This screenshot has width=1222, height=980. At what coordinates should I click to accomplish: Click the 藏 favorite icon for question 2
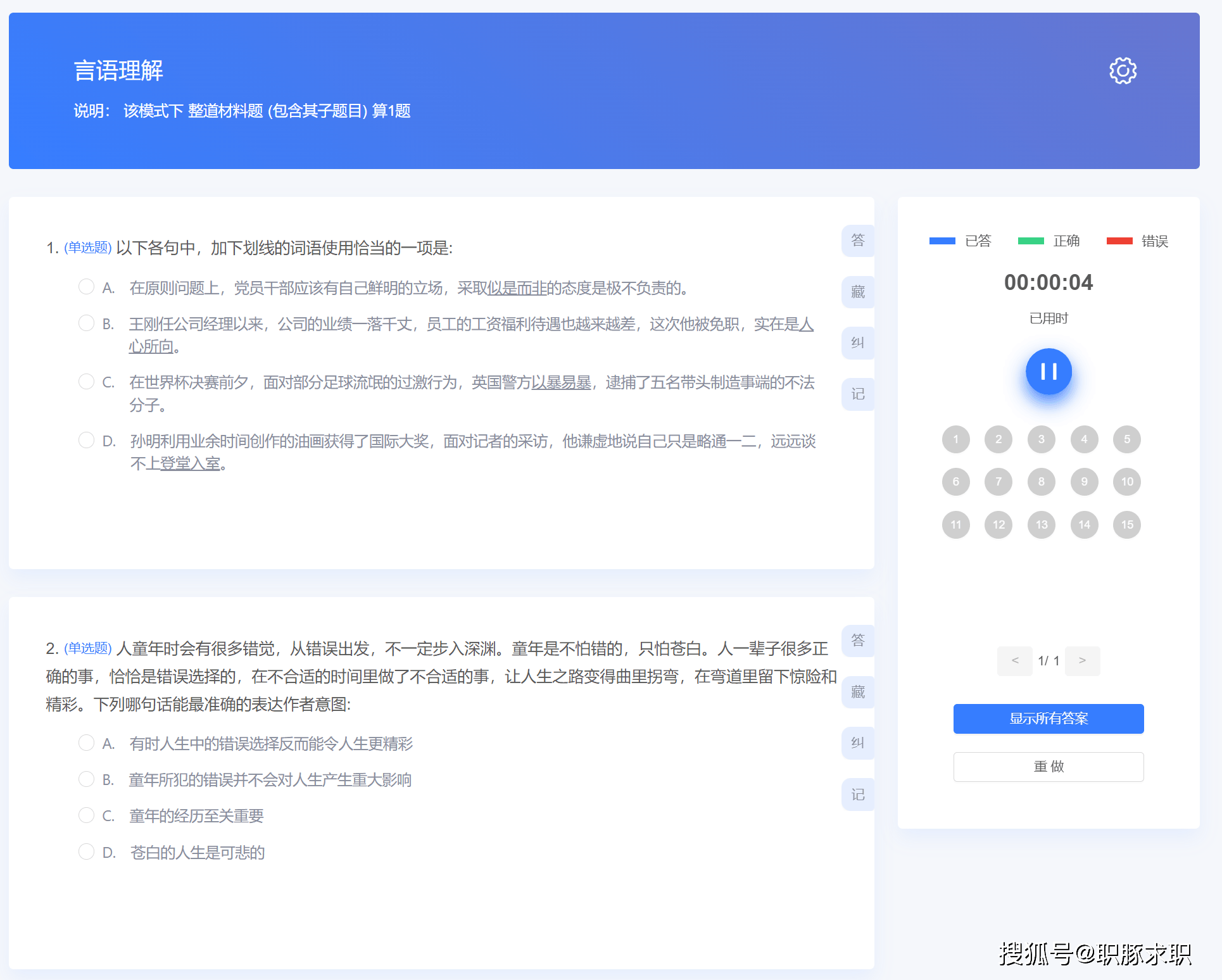(857, 692)
